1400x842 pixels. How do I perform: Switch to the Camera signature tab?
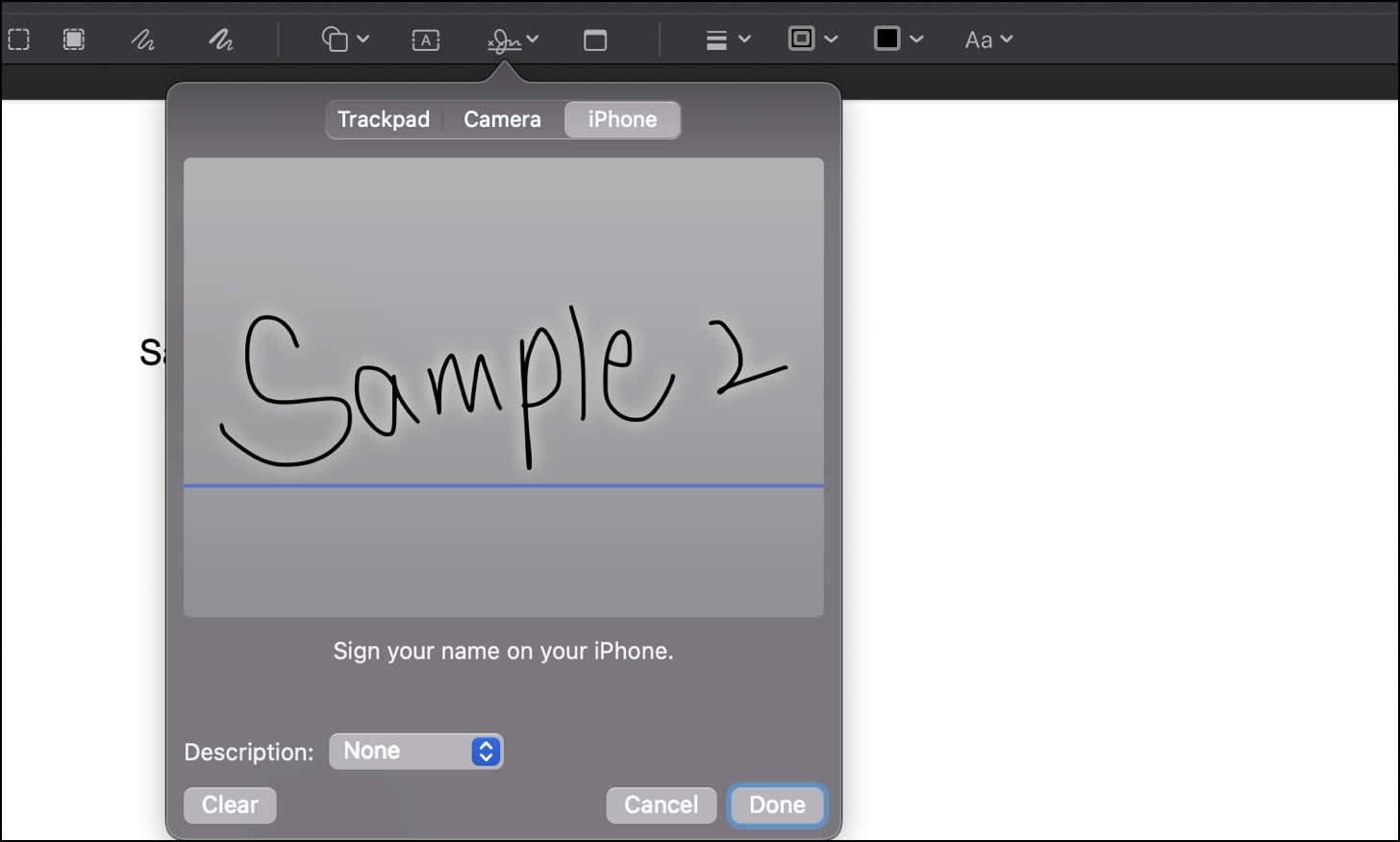click(502, 120)
